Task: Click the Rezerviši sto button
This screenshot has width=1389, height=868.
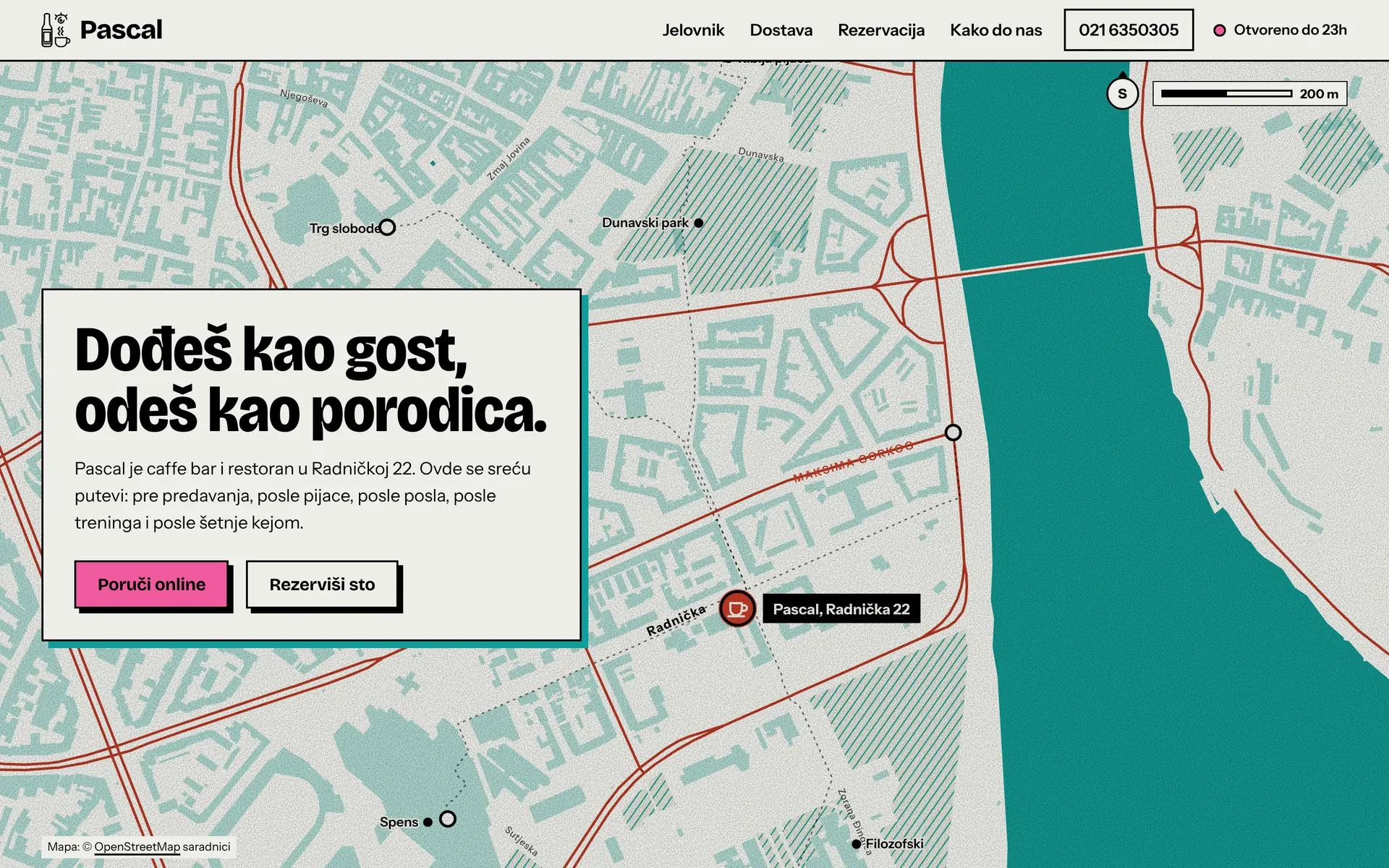Action: coord(322,584)
